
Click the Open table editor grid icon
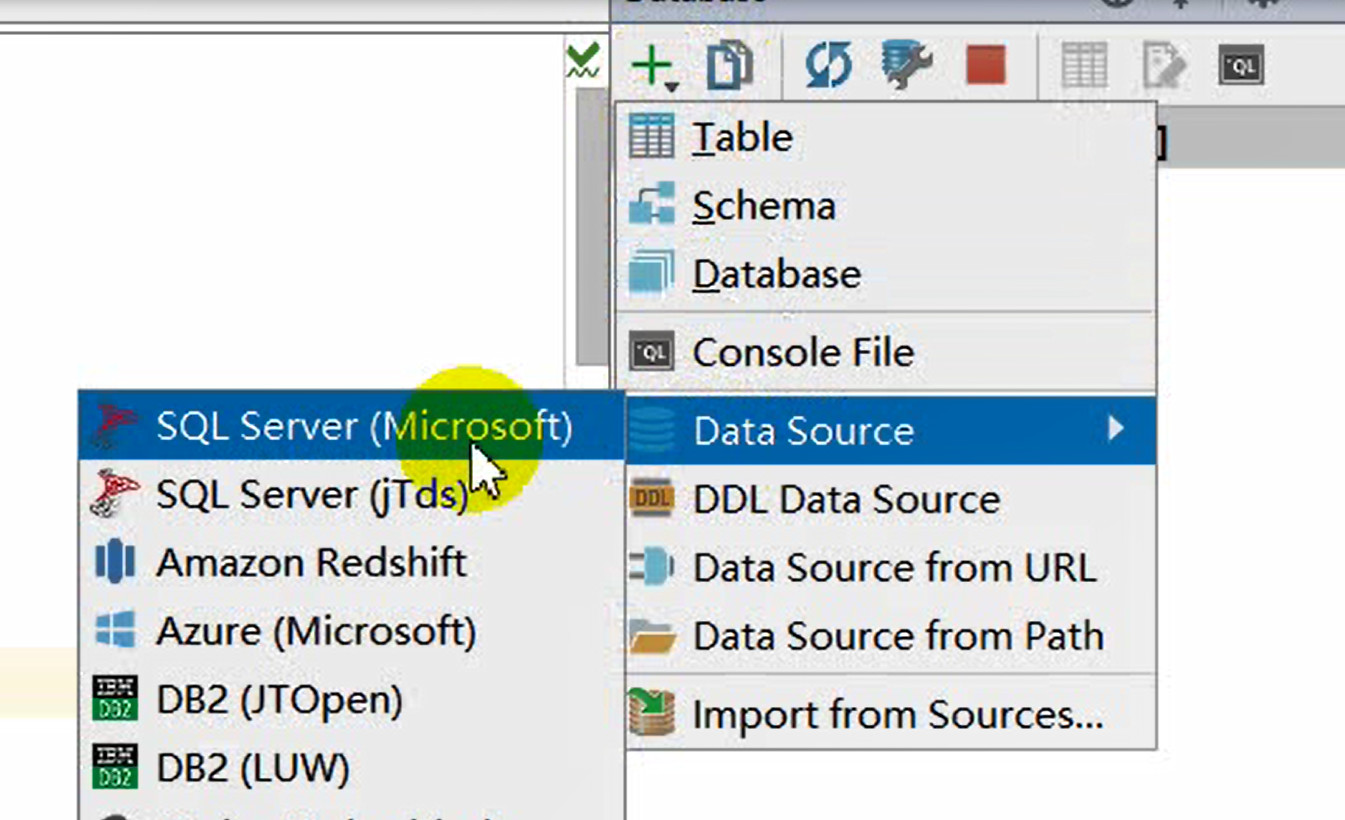tap(1084, 67)
